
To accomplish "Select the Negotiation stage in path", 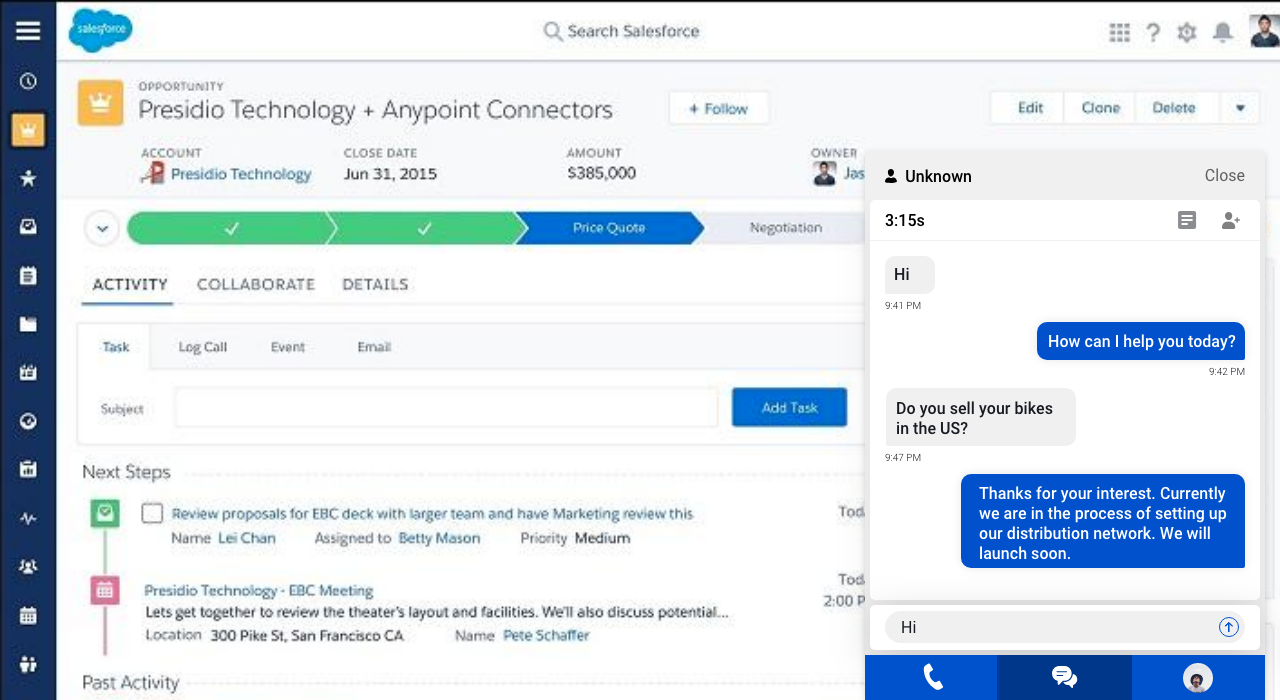I will pos(786,228).
